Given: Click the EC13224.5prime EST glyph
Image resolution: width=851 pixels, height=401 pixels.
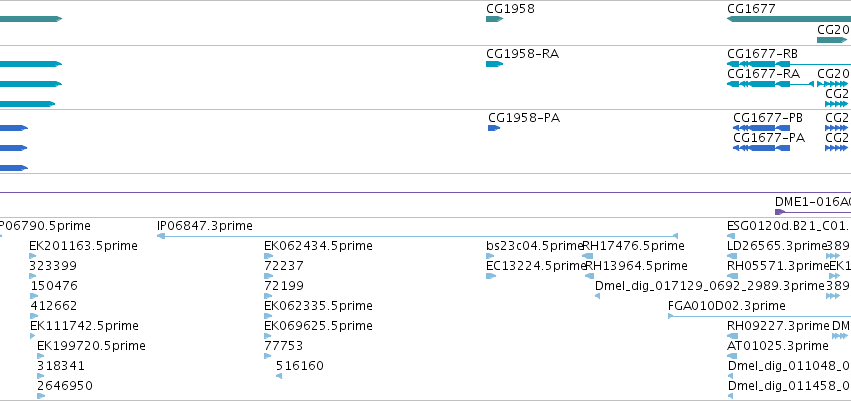Looking at the screenshot, I should pyautogui.click(x=491, y=276).
